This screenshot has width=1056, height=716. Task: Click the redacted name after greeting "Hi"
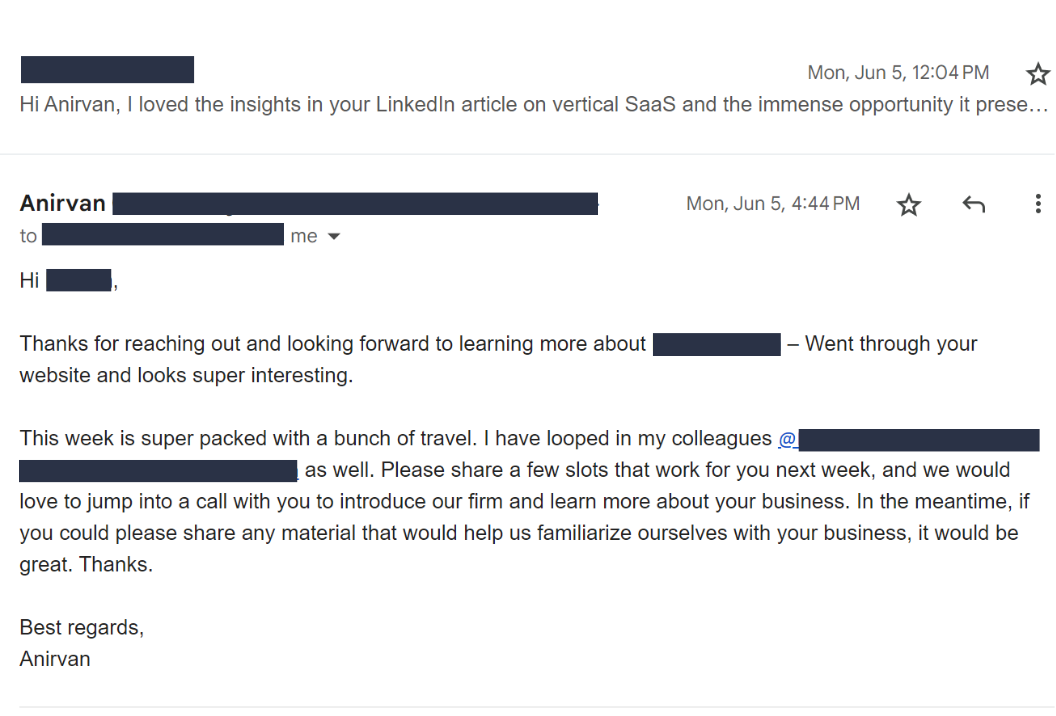click(80, 281)
